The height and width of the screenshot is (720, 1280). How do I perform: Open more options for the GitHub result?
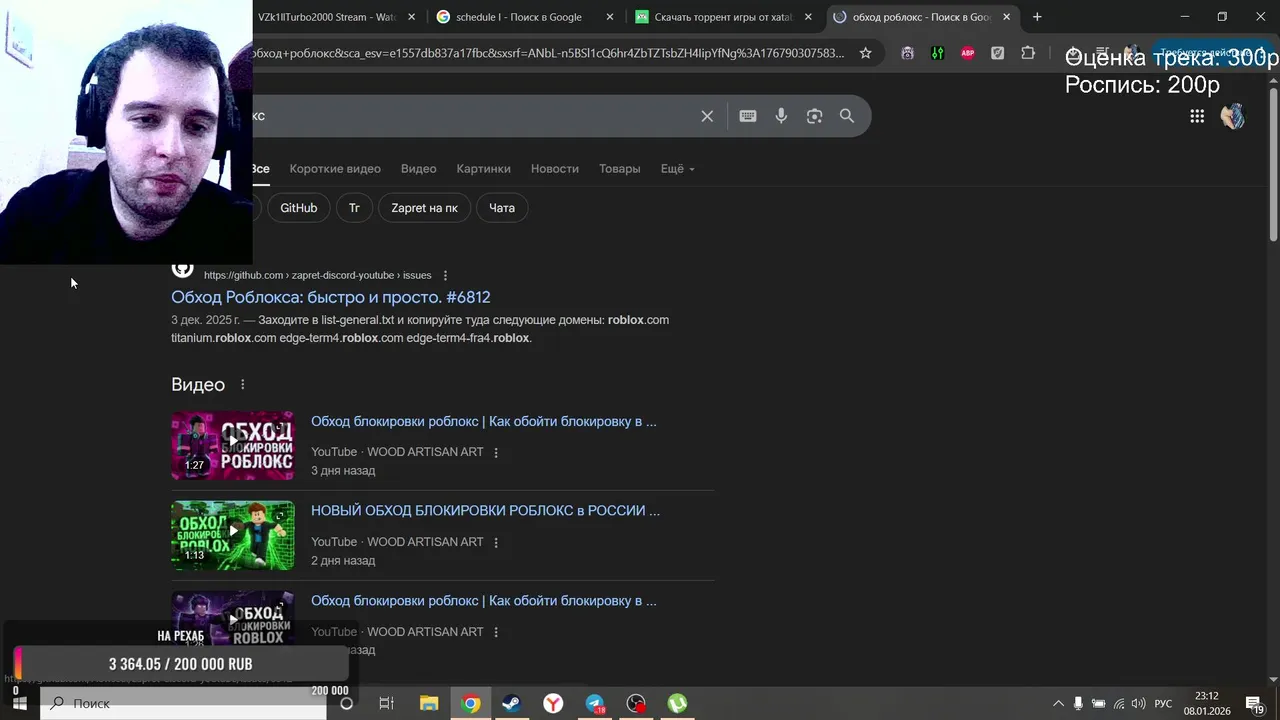[x=445, y=275]
